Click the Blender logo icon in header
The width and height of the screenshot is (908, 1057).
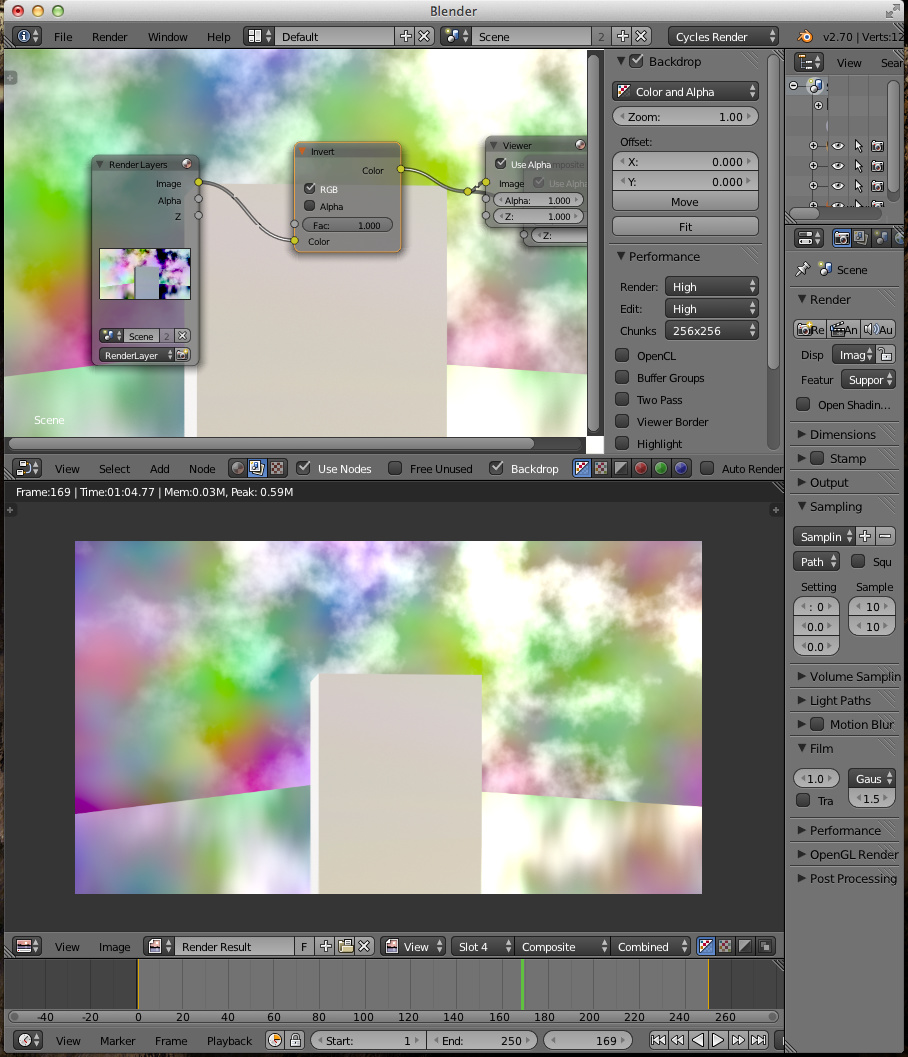[x=804, y=36]
